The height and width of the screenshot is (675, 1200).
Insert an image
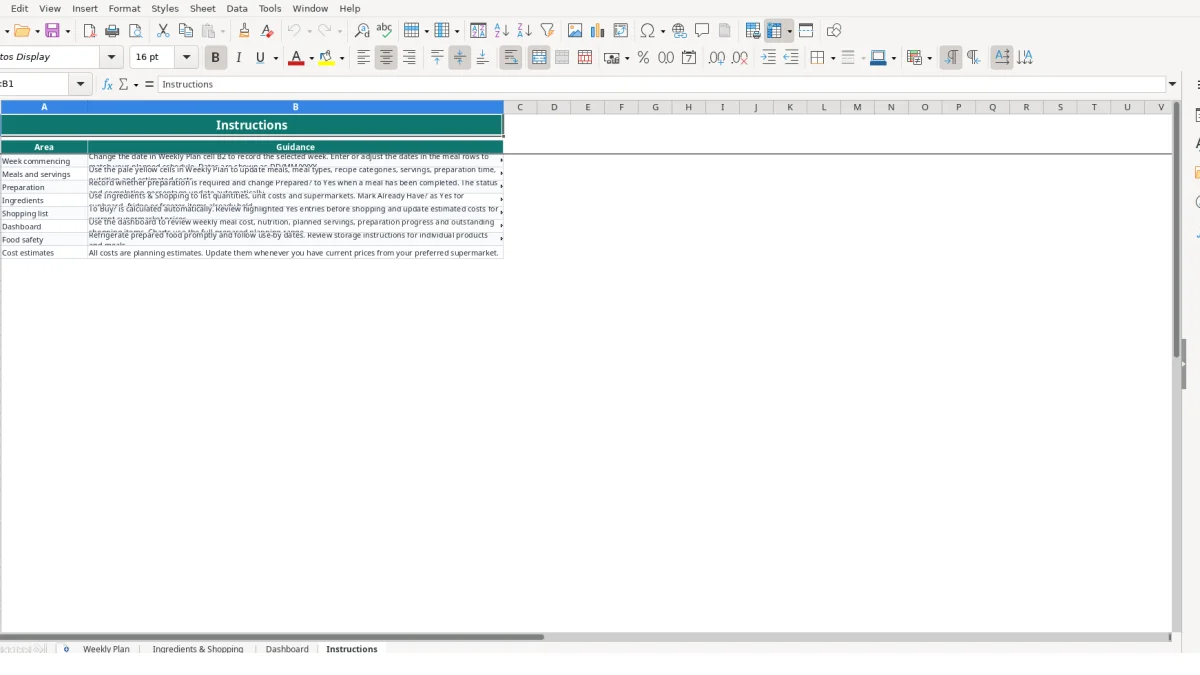(575, 31)
